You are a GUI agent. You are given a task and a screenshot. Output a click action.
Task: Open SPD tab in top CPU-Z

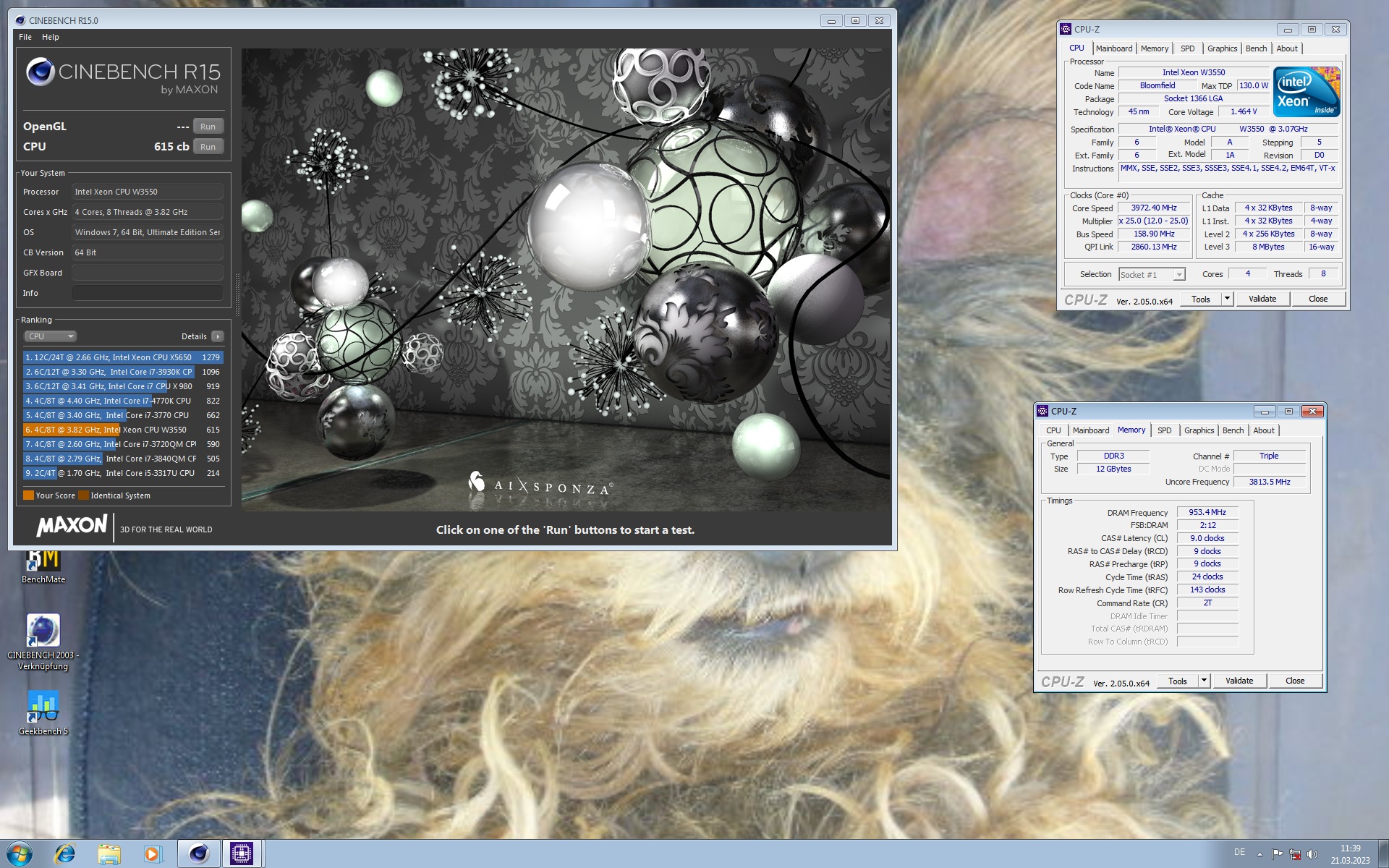pyautogui.click(x=1187, y=48)
